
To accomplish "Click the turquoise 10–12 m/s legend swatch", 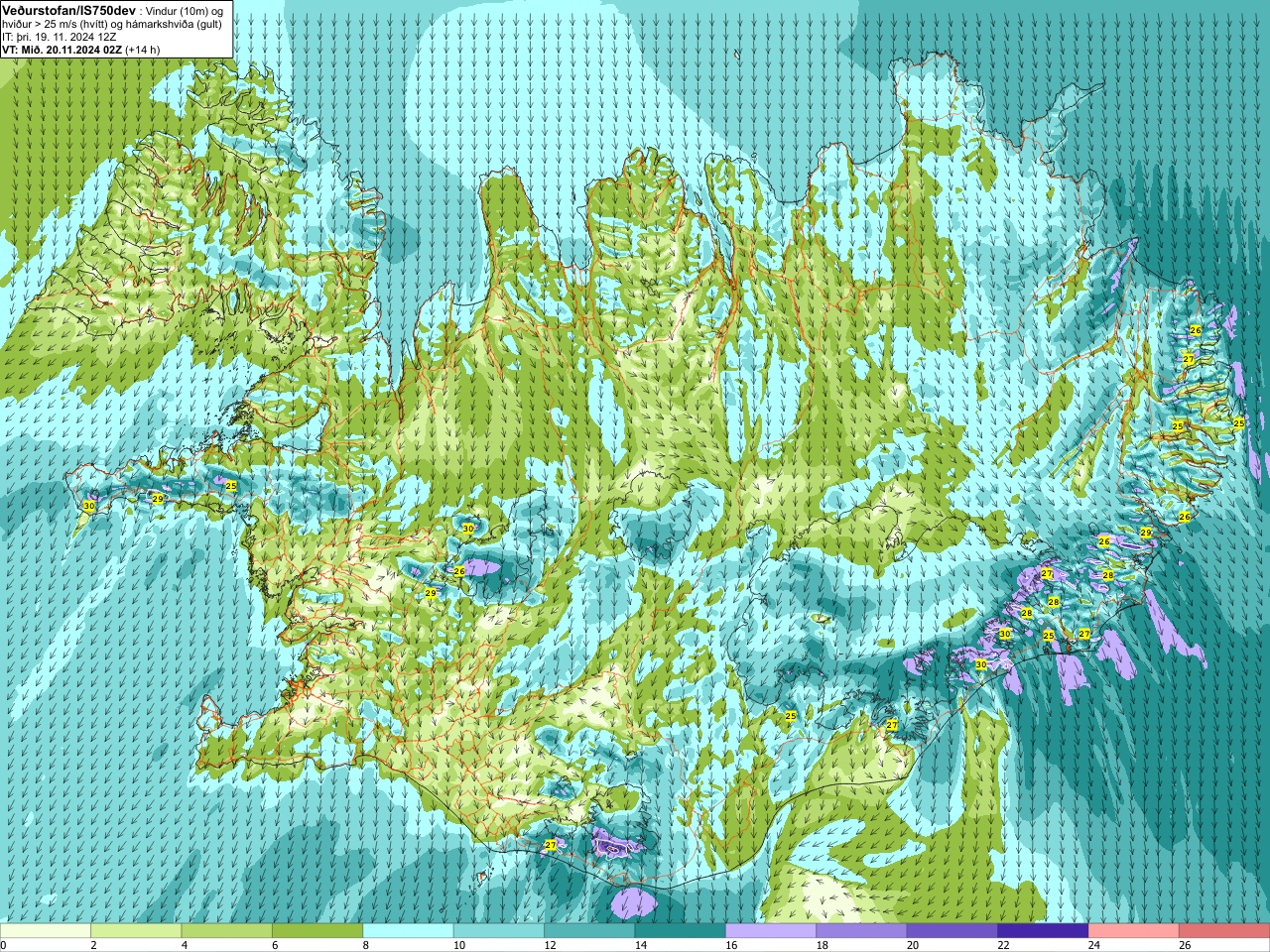I will 499,931.
